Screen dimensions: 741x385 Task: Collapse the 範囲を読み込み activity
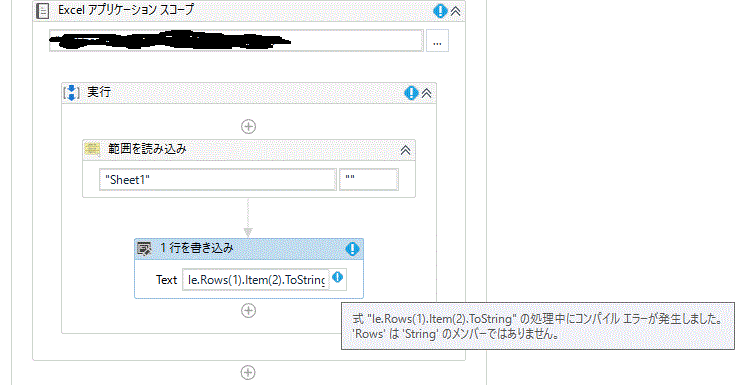click(405, 150)
